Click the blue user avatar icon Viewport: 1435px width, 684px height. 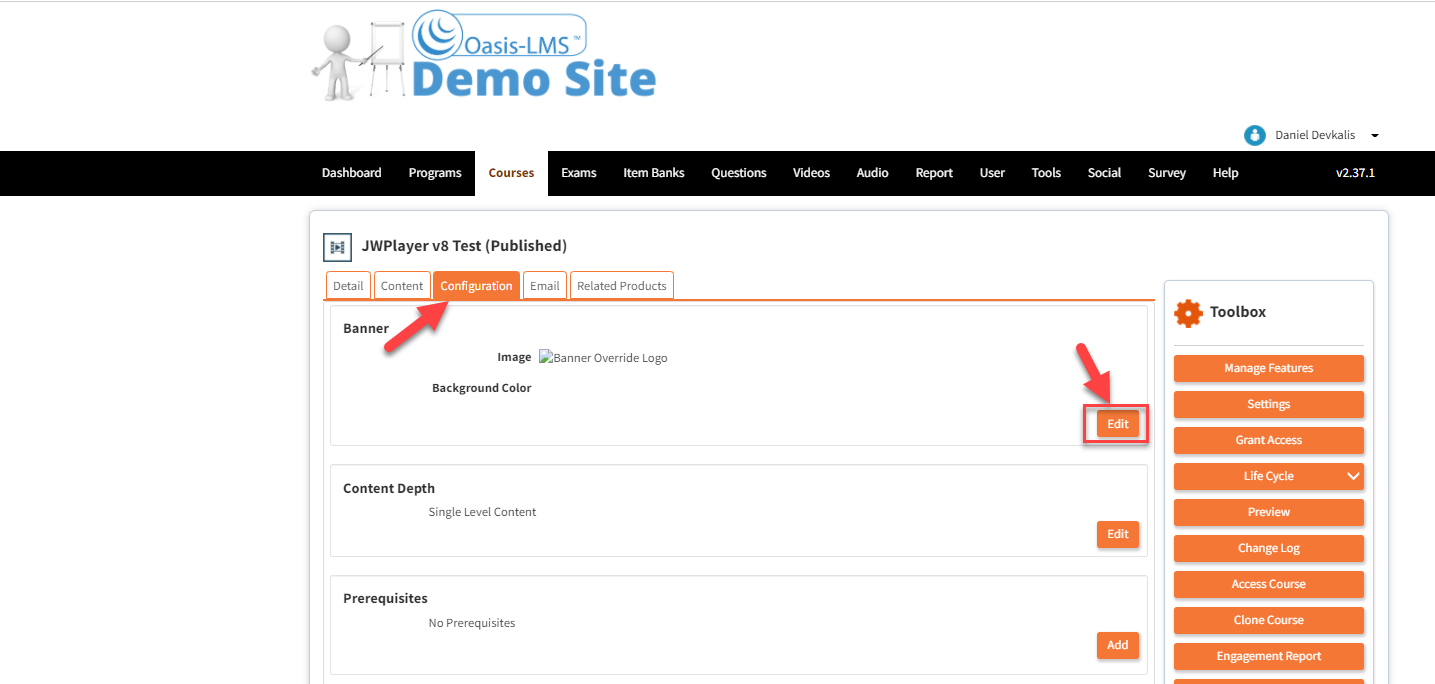[1253, 135]
